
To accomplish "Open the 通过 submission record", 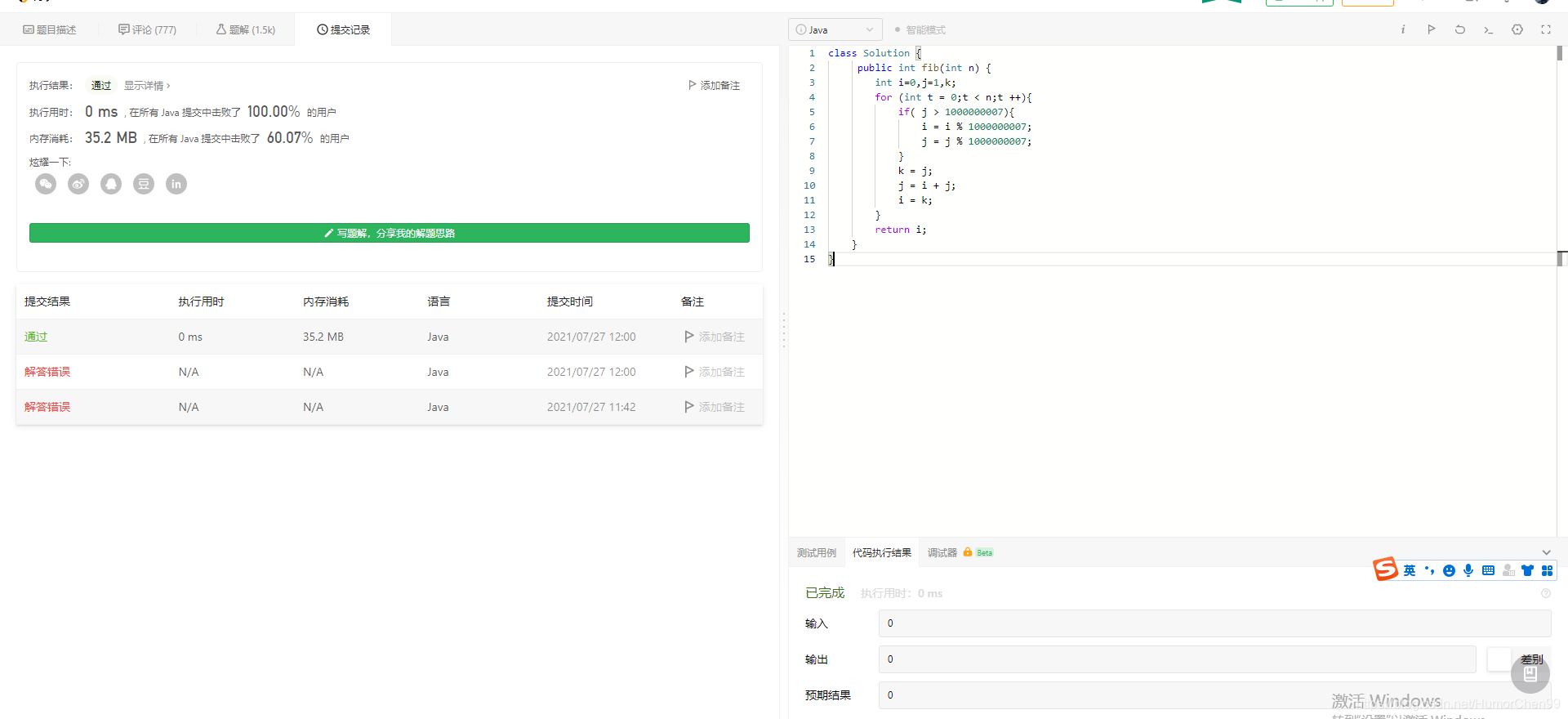I will tap(36, 337).
